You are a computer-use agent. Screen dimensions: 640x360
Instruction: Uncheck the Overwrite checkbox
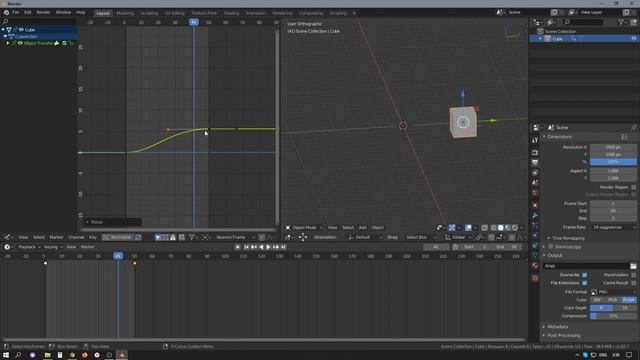584,275
